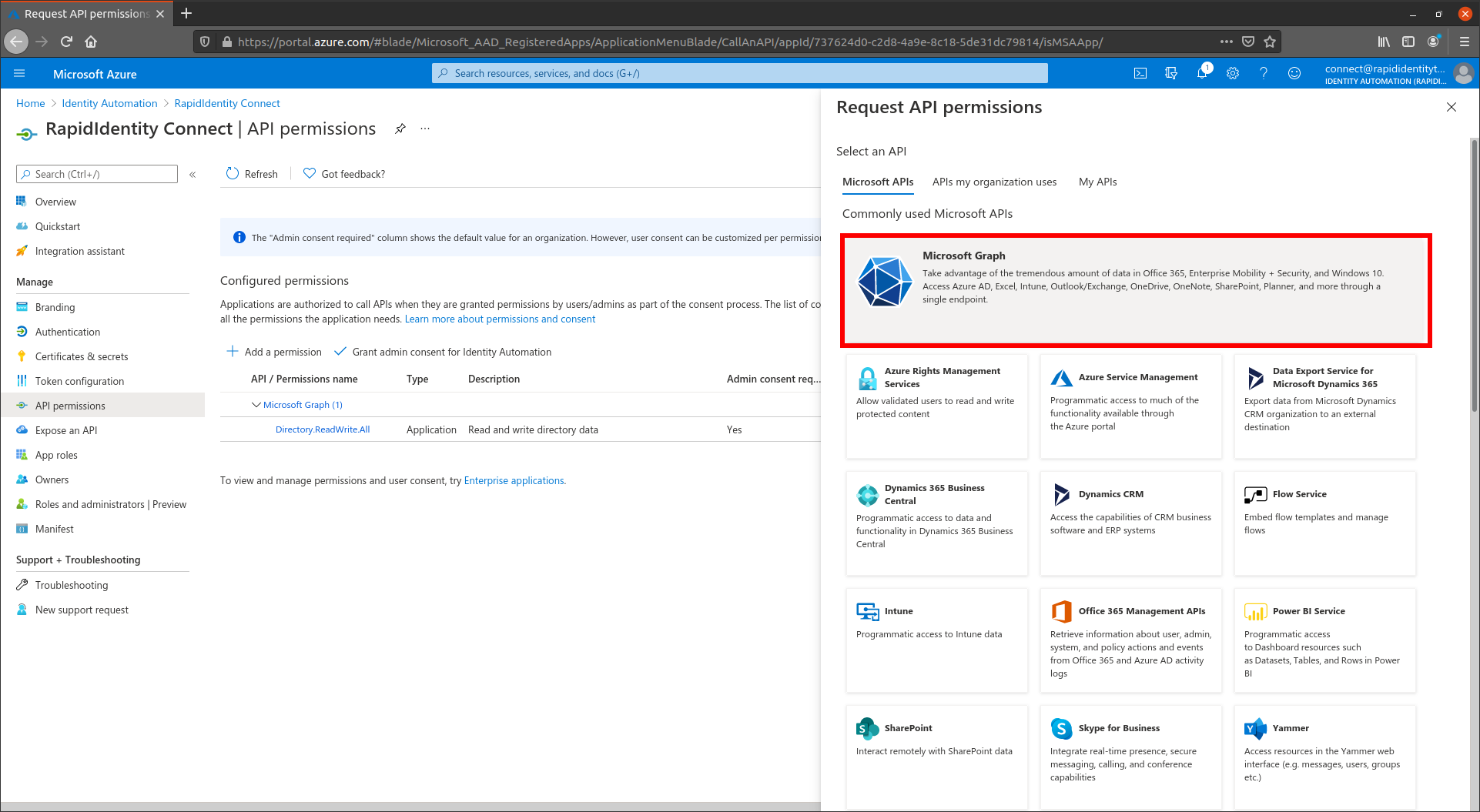Open the connect@rapididentity account menu
This screenshot has height=812, width=1480.
click(x=1398, y=74)
